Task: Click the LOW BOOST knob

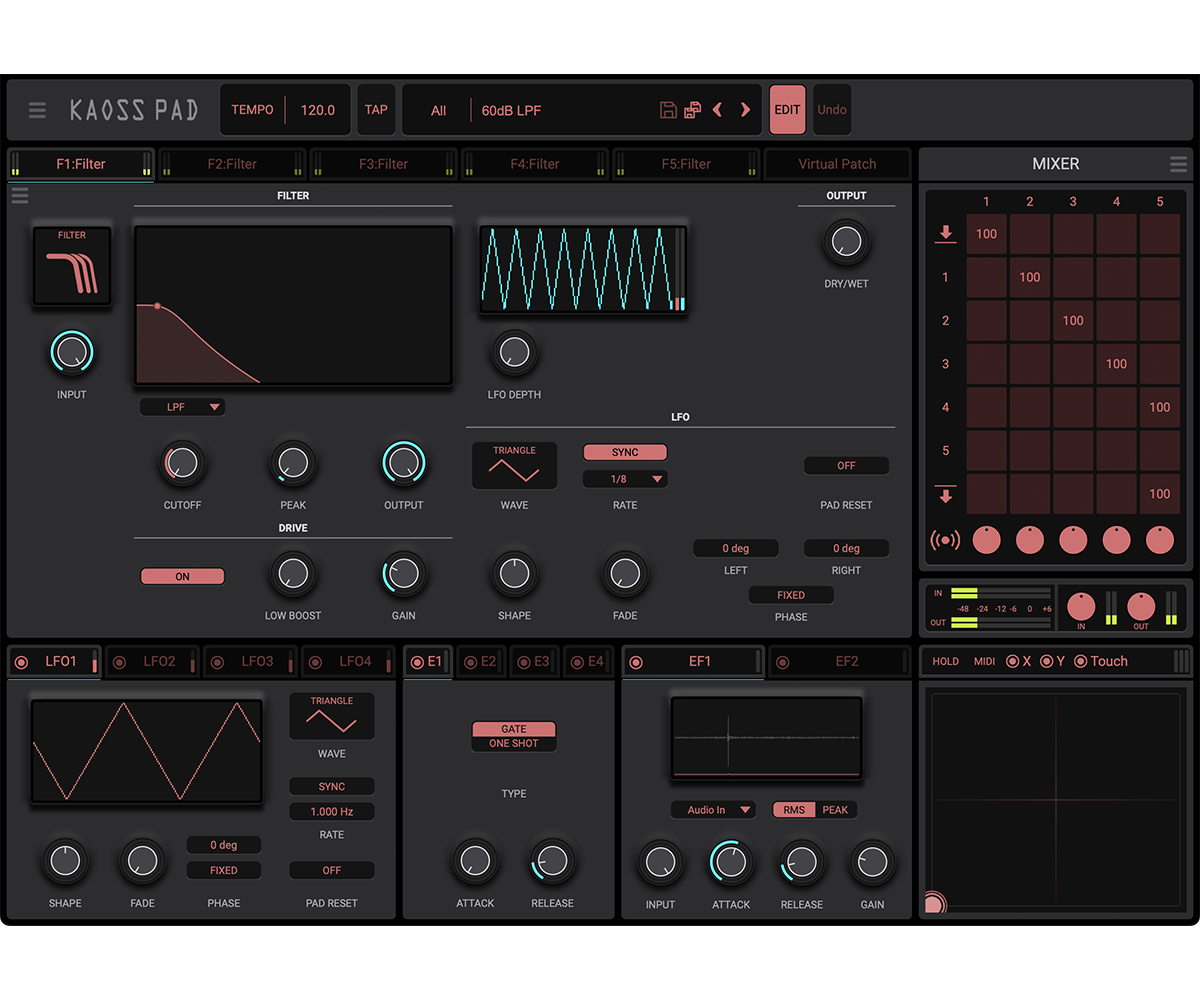Action: [293, 574]
